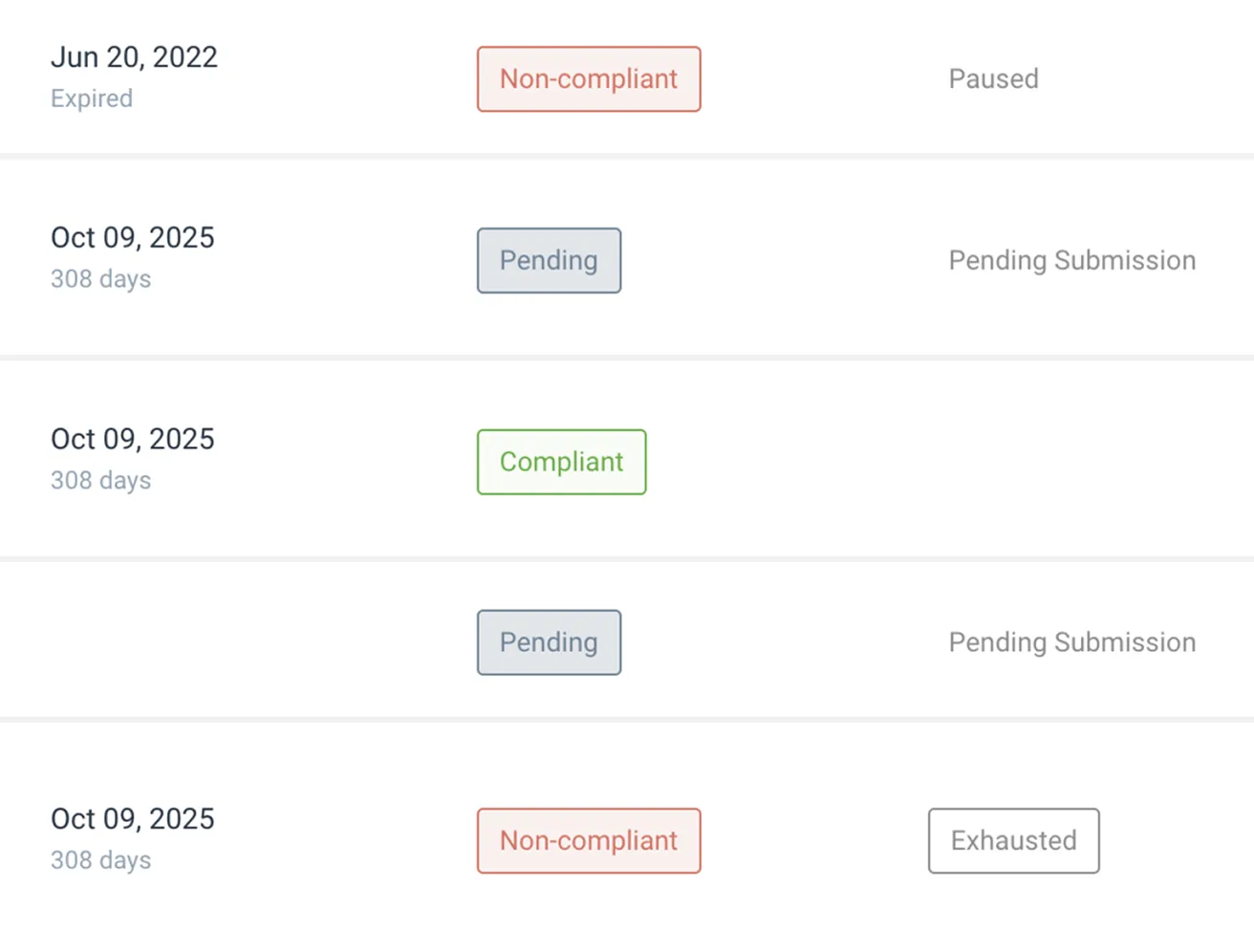Viewport: 1254px width, 952px height.
Task: Click the 308 days label on second row
Action: pyautogui.click(x=100, y=279)
